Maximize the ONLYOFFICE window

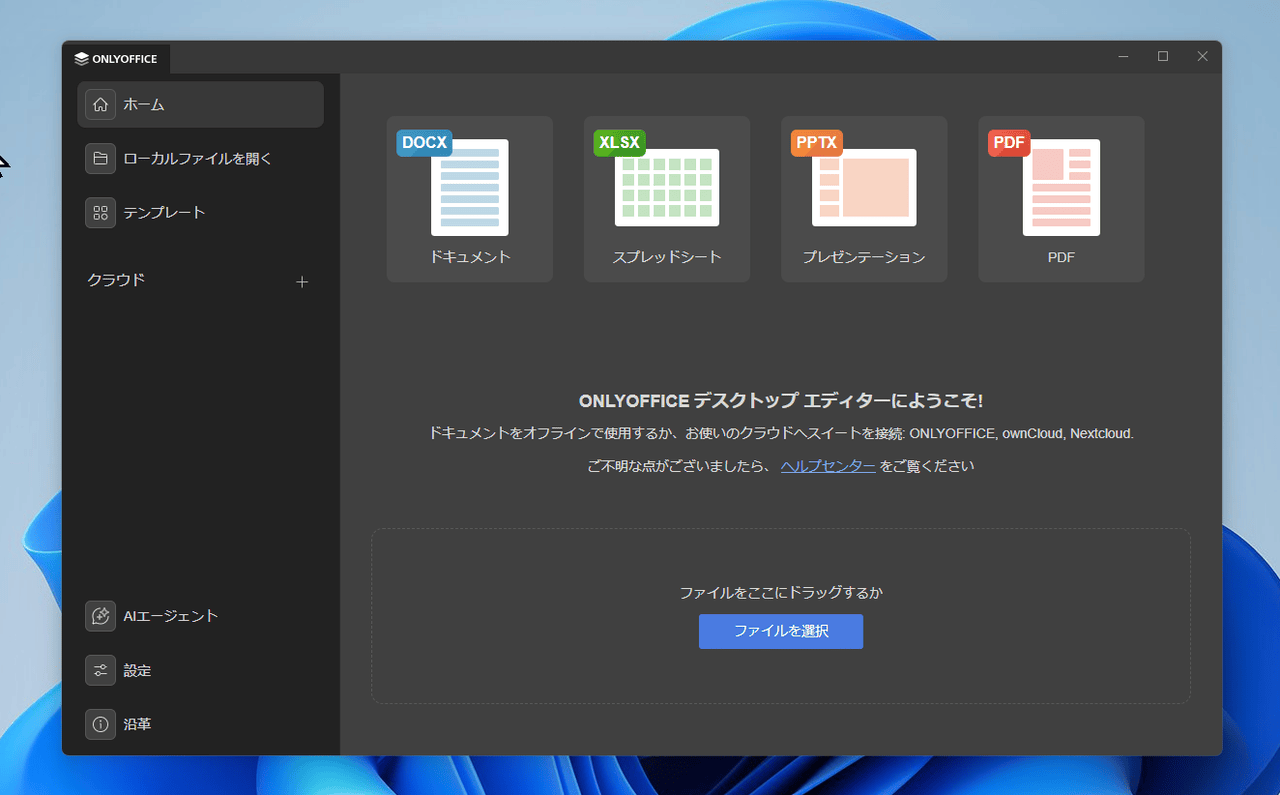pos(1163,57)
